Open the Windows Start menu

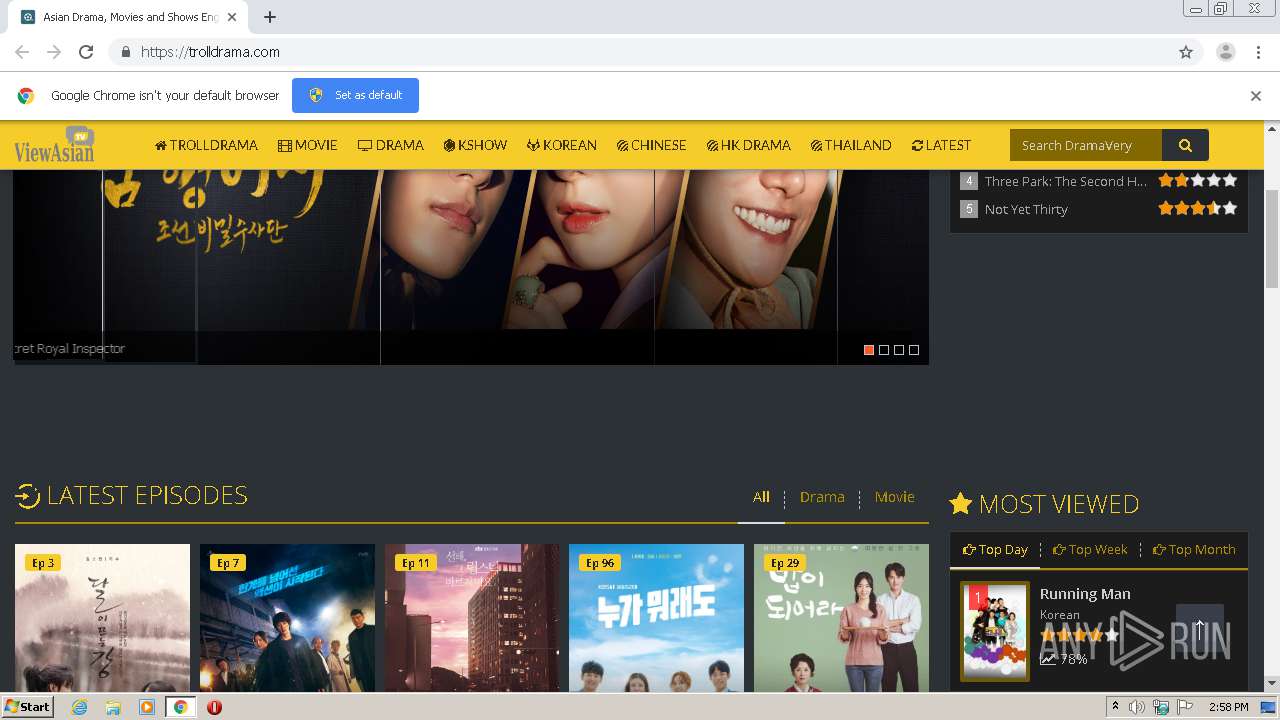click(27, 706)
